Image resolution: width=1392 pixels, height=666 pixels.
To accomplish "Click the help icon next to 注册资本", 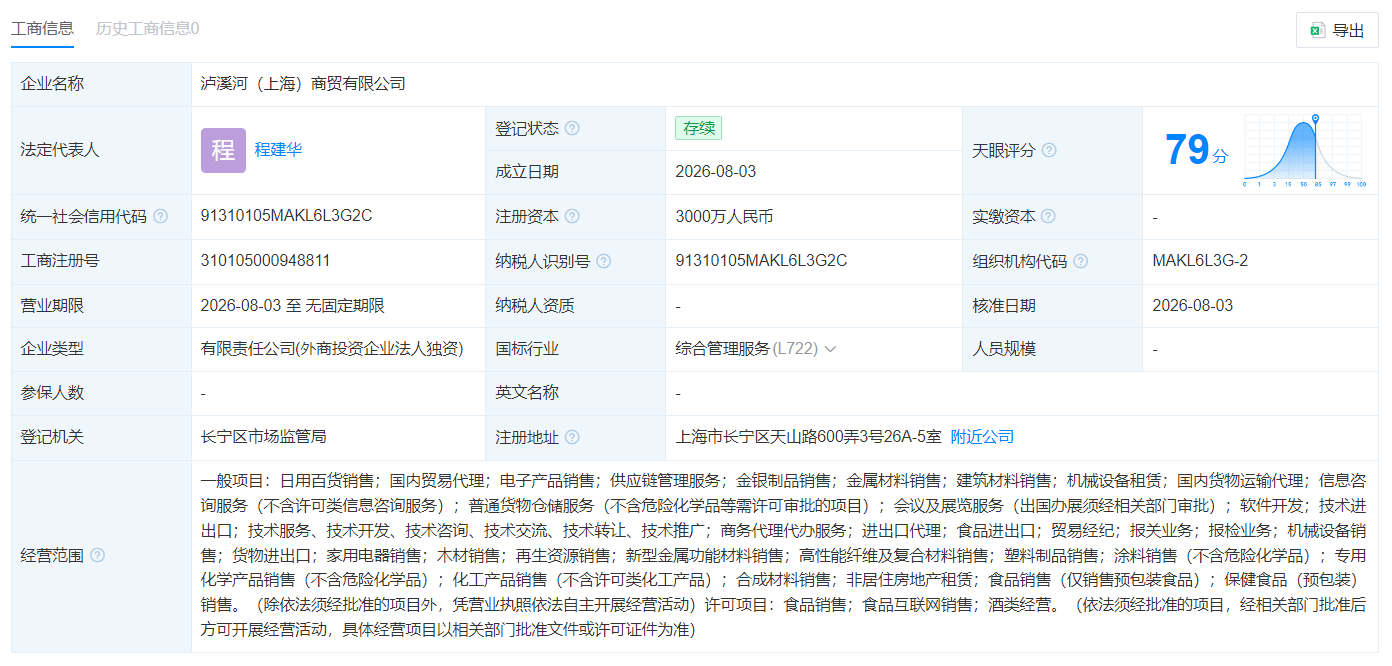I will (572, 216).
